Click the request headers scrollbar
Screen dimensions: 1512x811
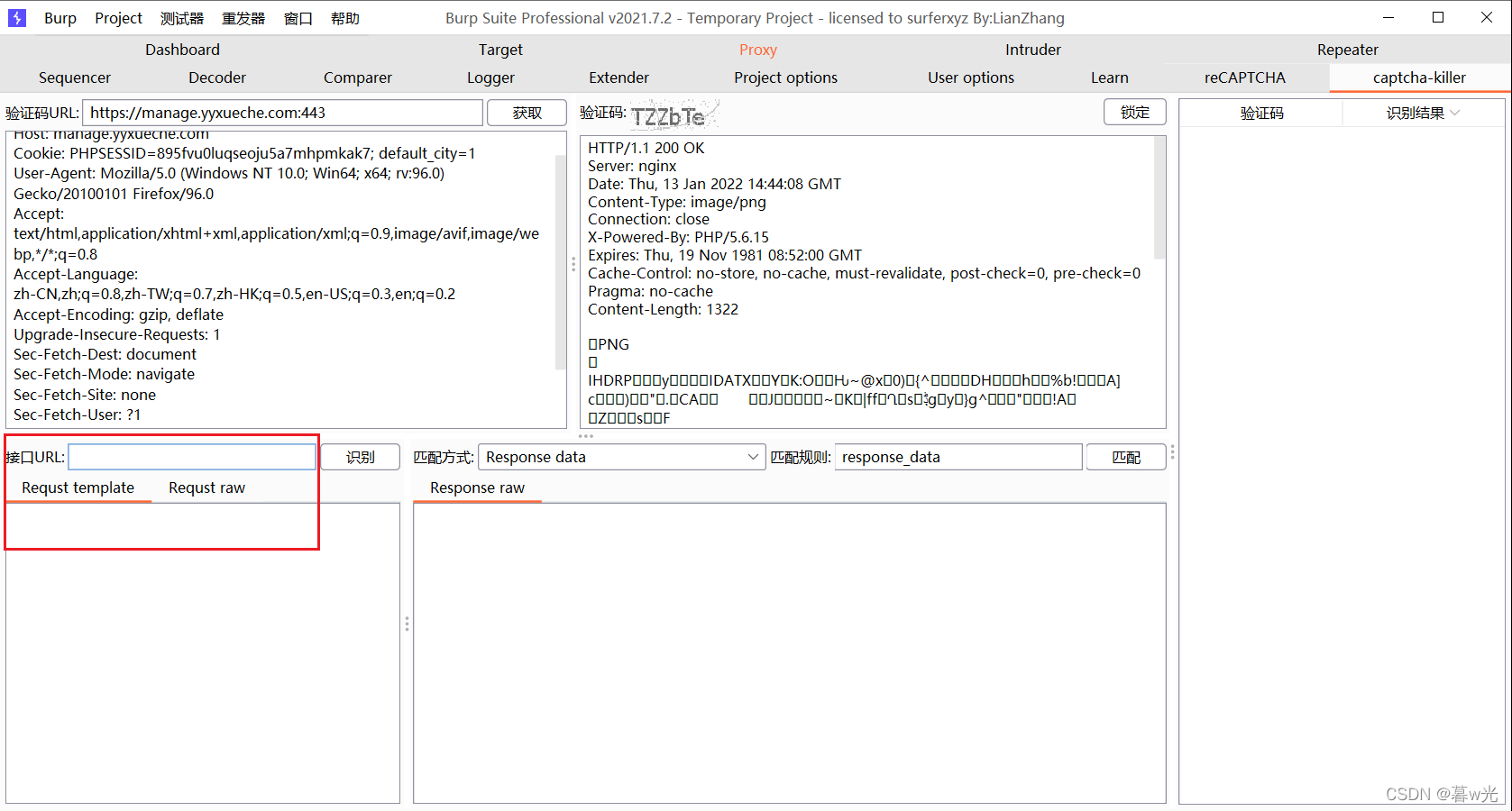pyautogui.click(x=560, y=261)
